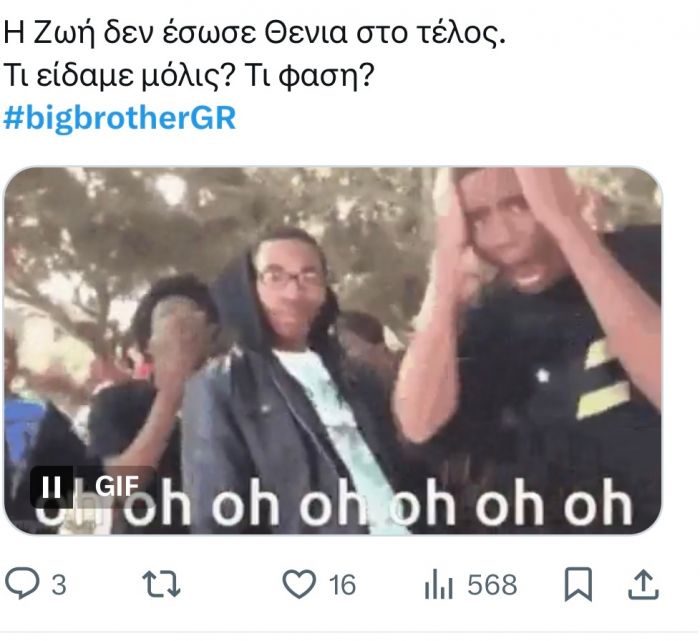Click the reply count 3
700x641 pixels.
(x=59, y=584)
